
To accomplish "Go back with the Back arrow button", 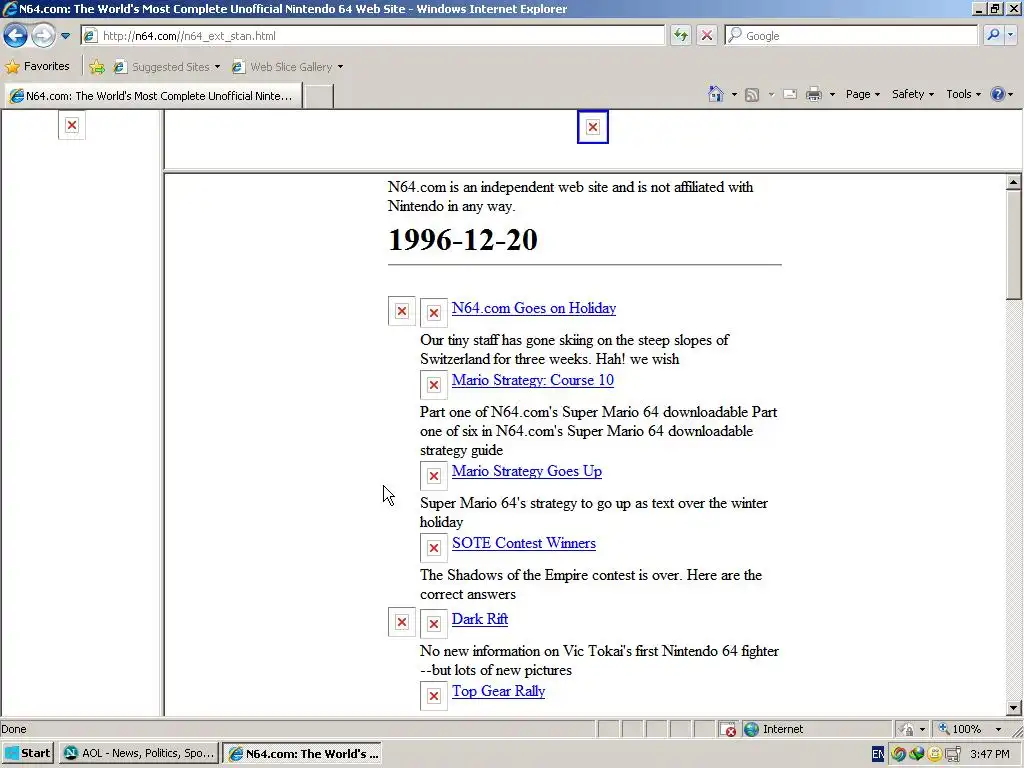I will point(16,35).
